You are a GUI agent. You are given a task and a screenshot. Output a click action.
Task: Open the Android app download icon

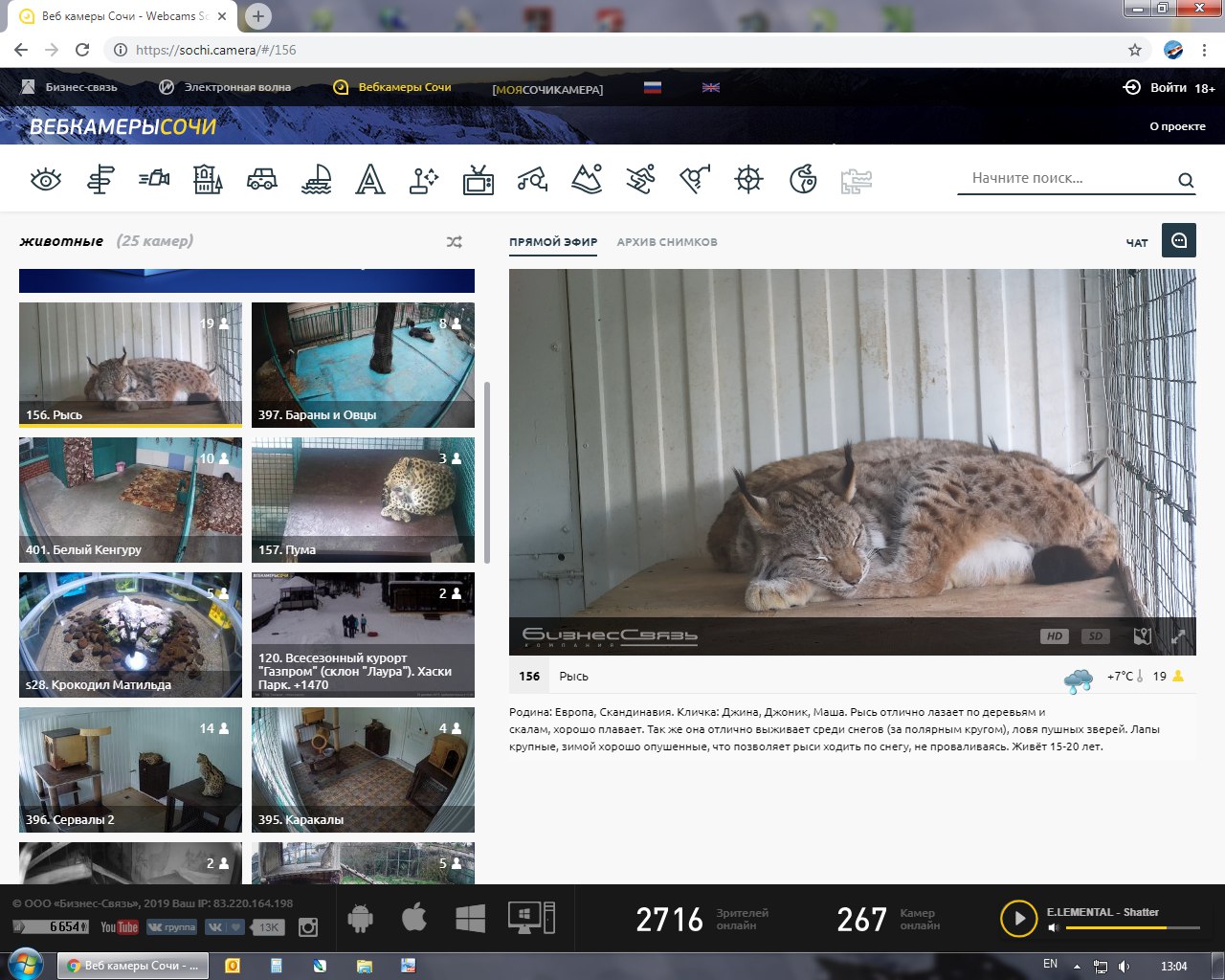point(360,919)
